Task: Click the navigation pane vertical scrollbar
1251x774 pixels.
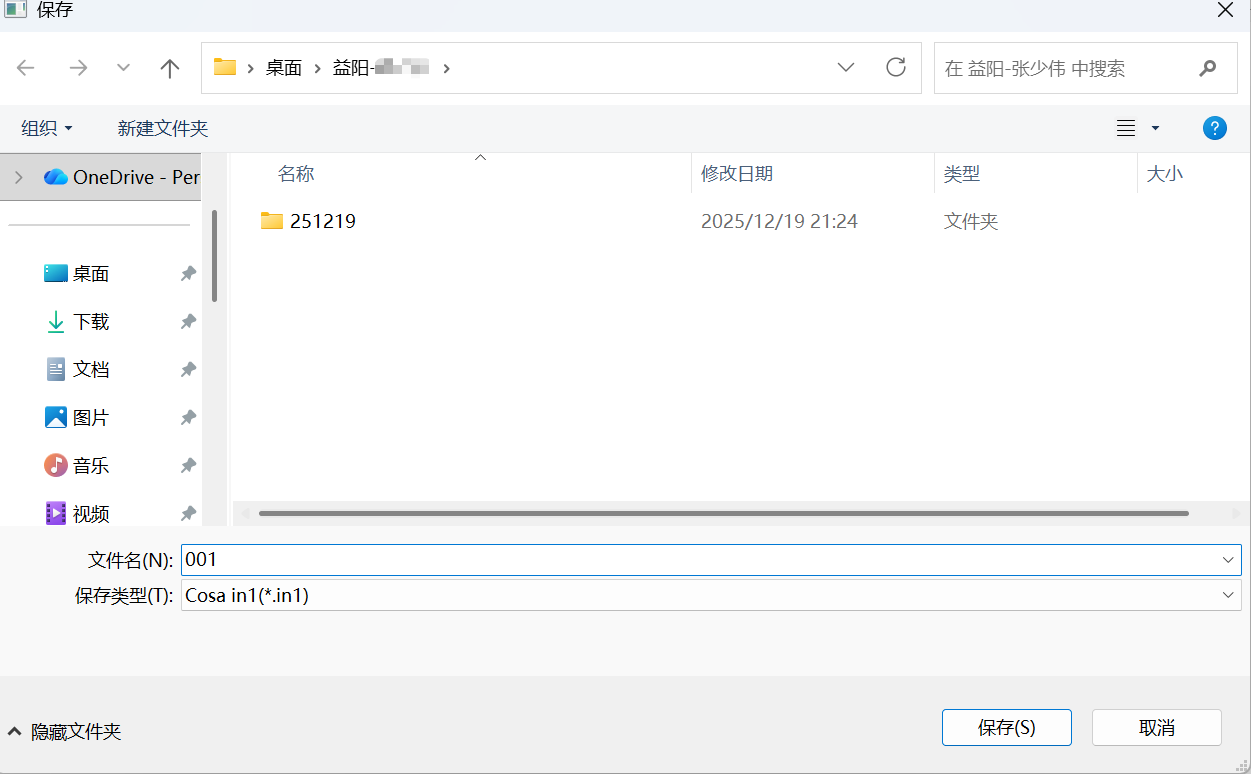Action: [x=214, y=255]
